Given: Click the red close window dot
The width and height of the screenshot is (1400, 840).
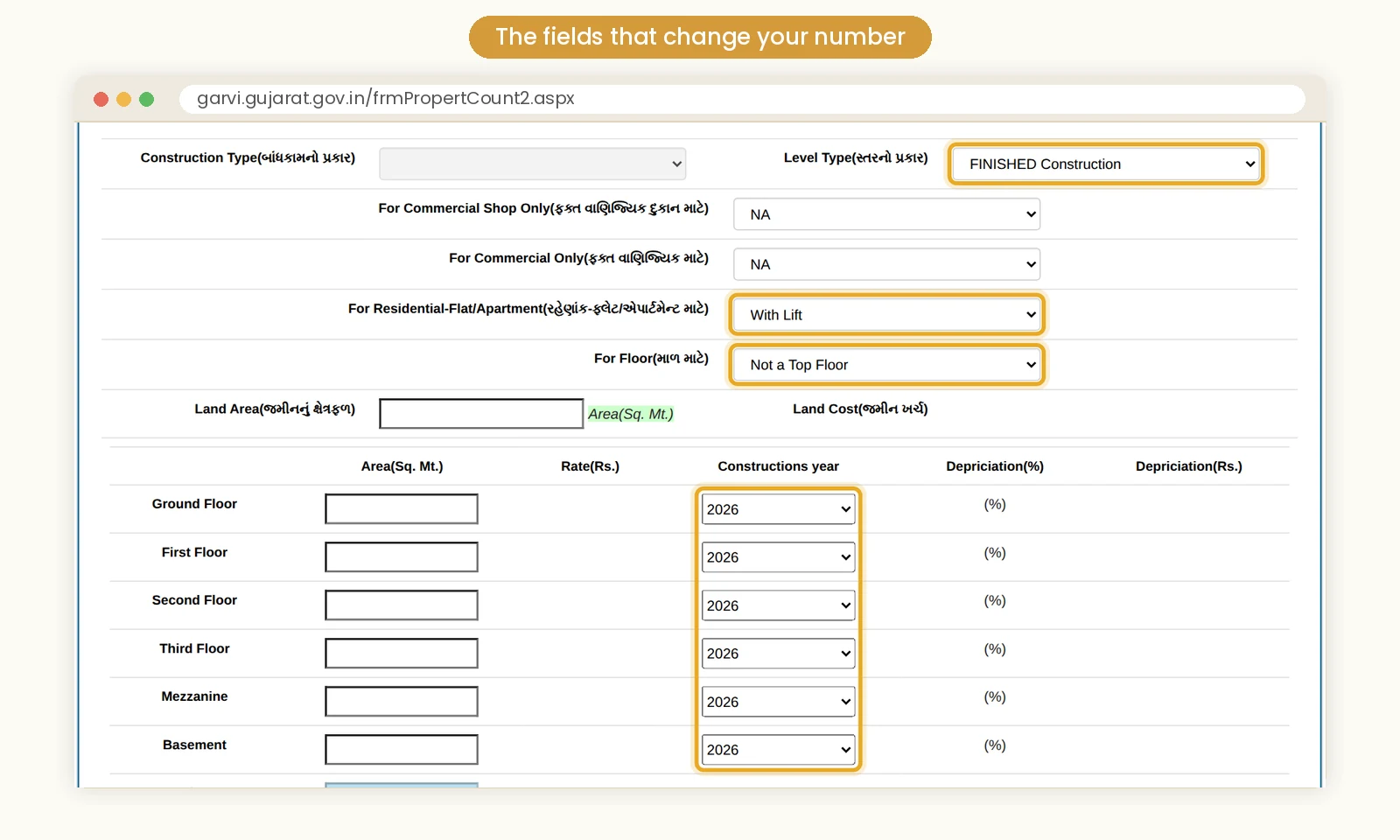Looking at the screenshot, I should (x=101, y=99).
